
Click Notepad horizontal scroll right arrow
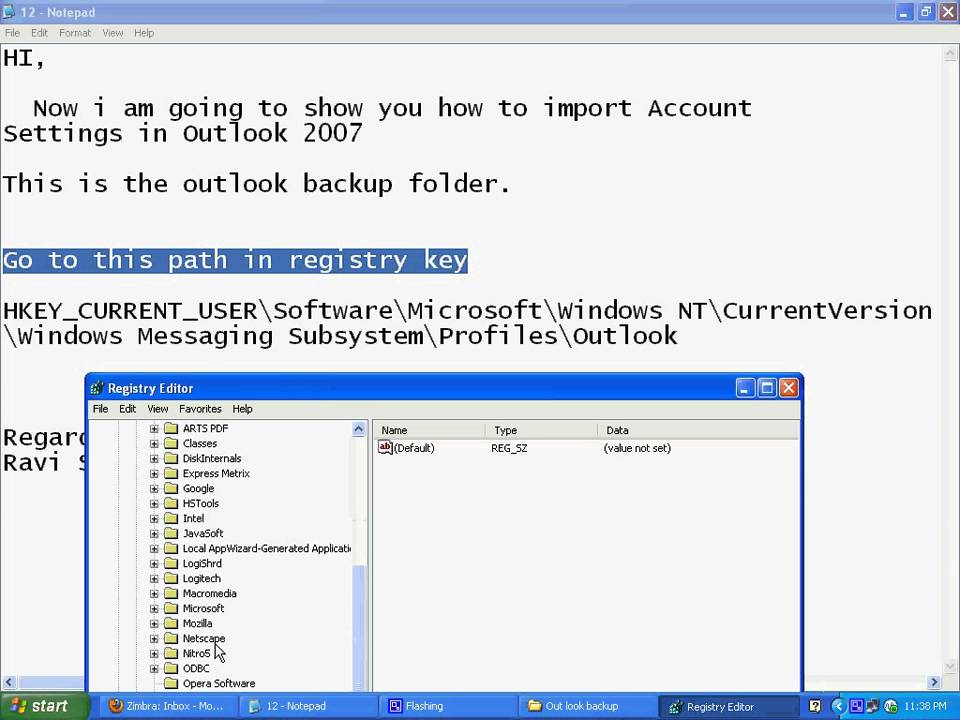[934, 682]
